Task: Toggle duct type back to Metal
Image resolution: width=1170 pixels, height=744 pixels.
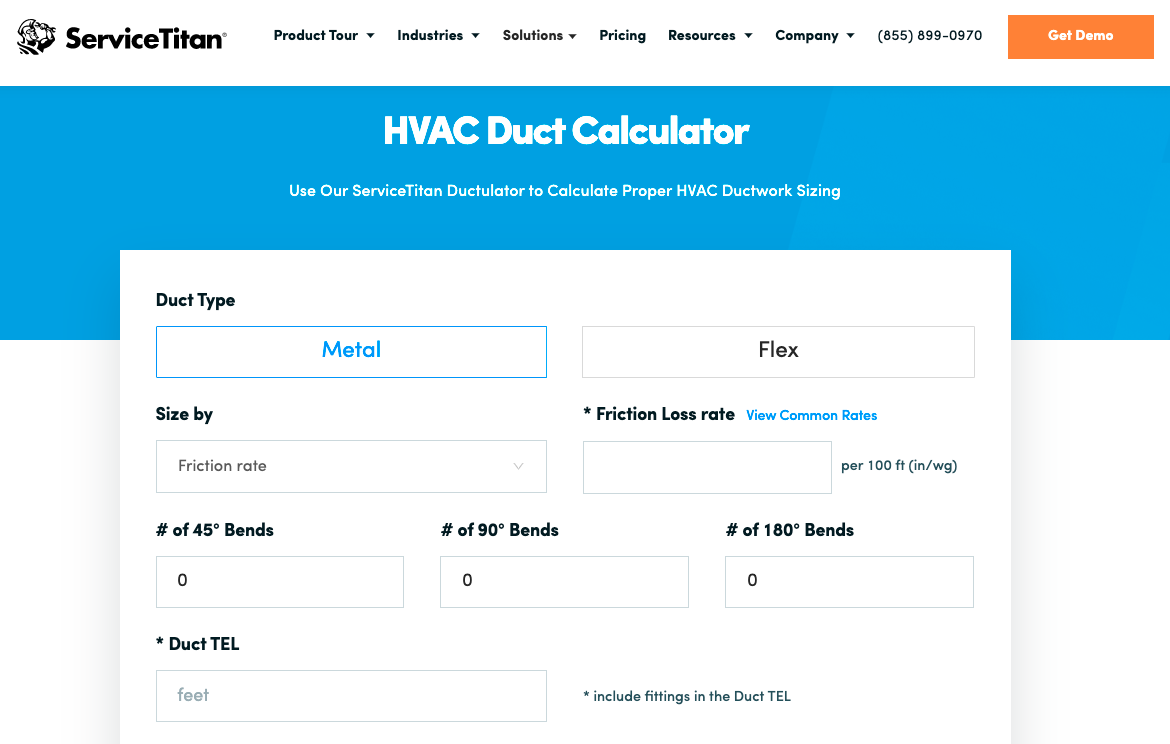Action: [x=351, y=351]
